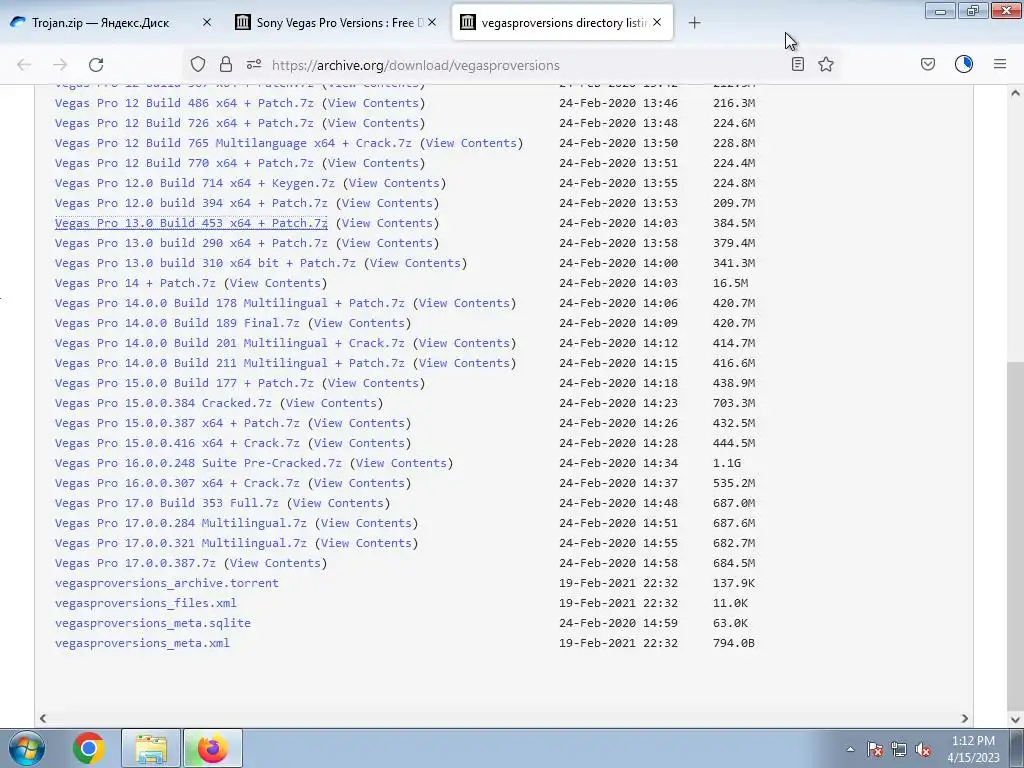The image size is (1024, 768).
Task: Open File Explorer from the taskbar
Action: point(151,748)
